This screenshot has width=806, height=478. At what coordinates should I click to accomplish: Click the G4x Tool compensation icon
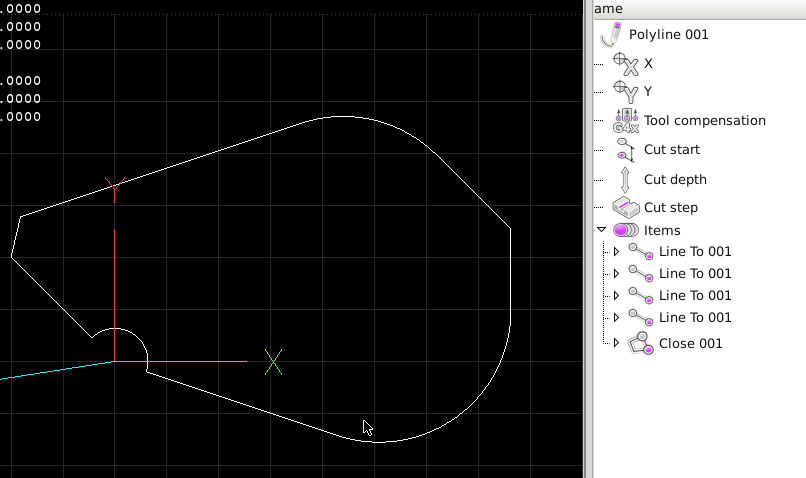[x=625, y=120]
